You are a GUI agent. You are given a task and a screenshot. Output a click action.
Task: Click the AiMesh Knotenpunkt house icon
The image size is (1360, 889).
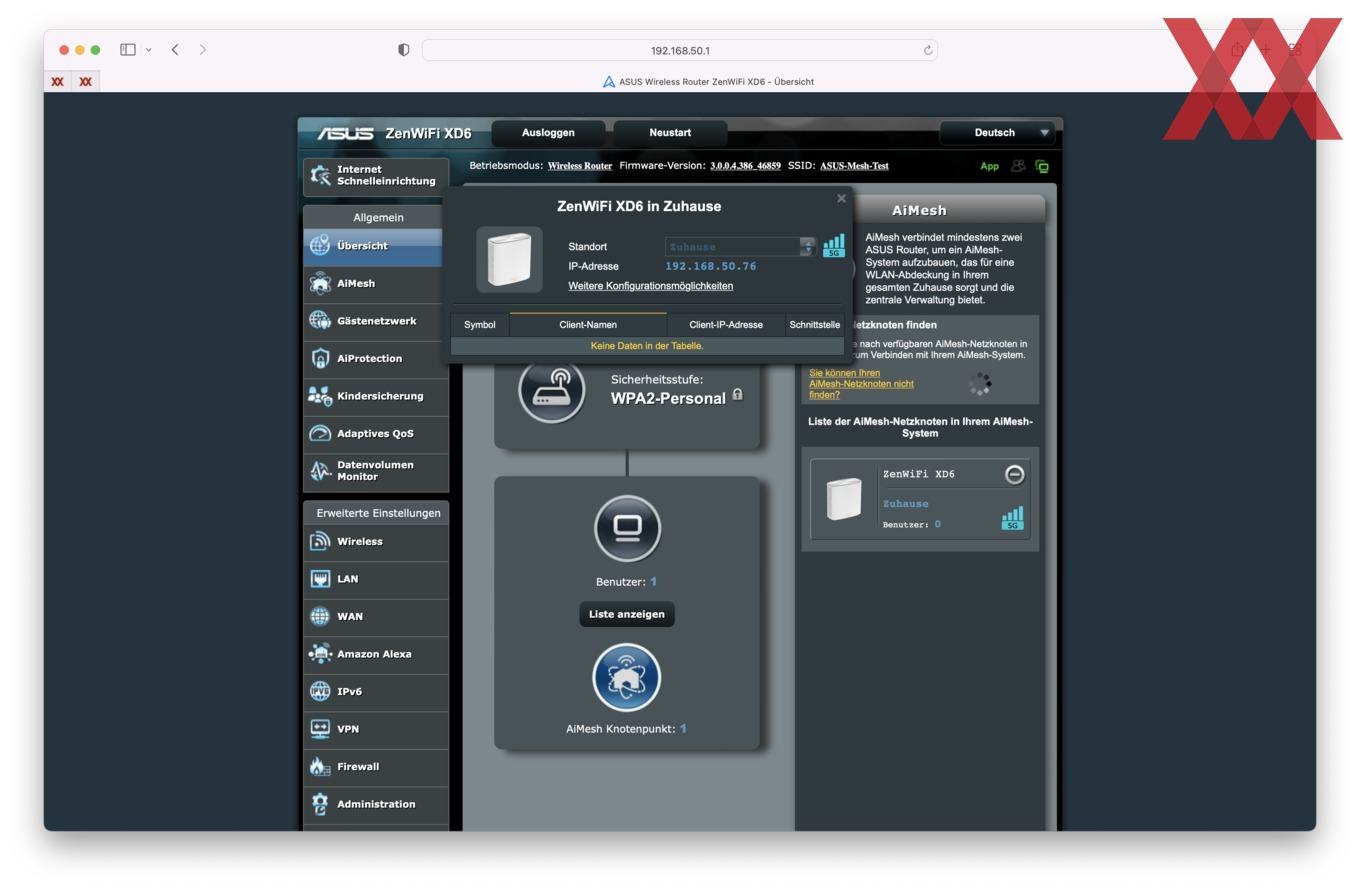(627, 677)
